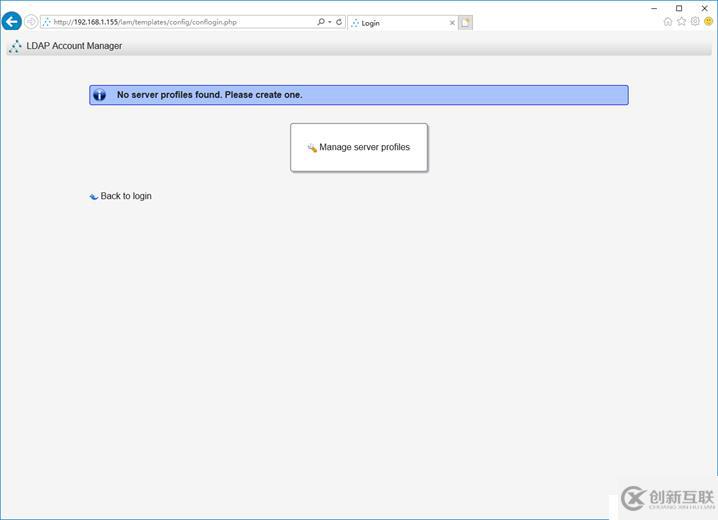Click the arrow icon beside Back to login

click(94, 197)
